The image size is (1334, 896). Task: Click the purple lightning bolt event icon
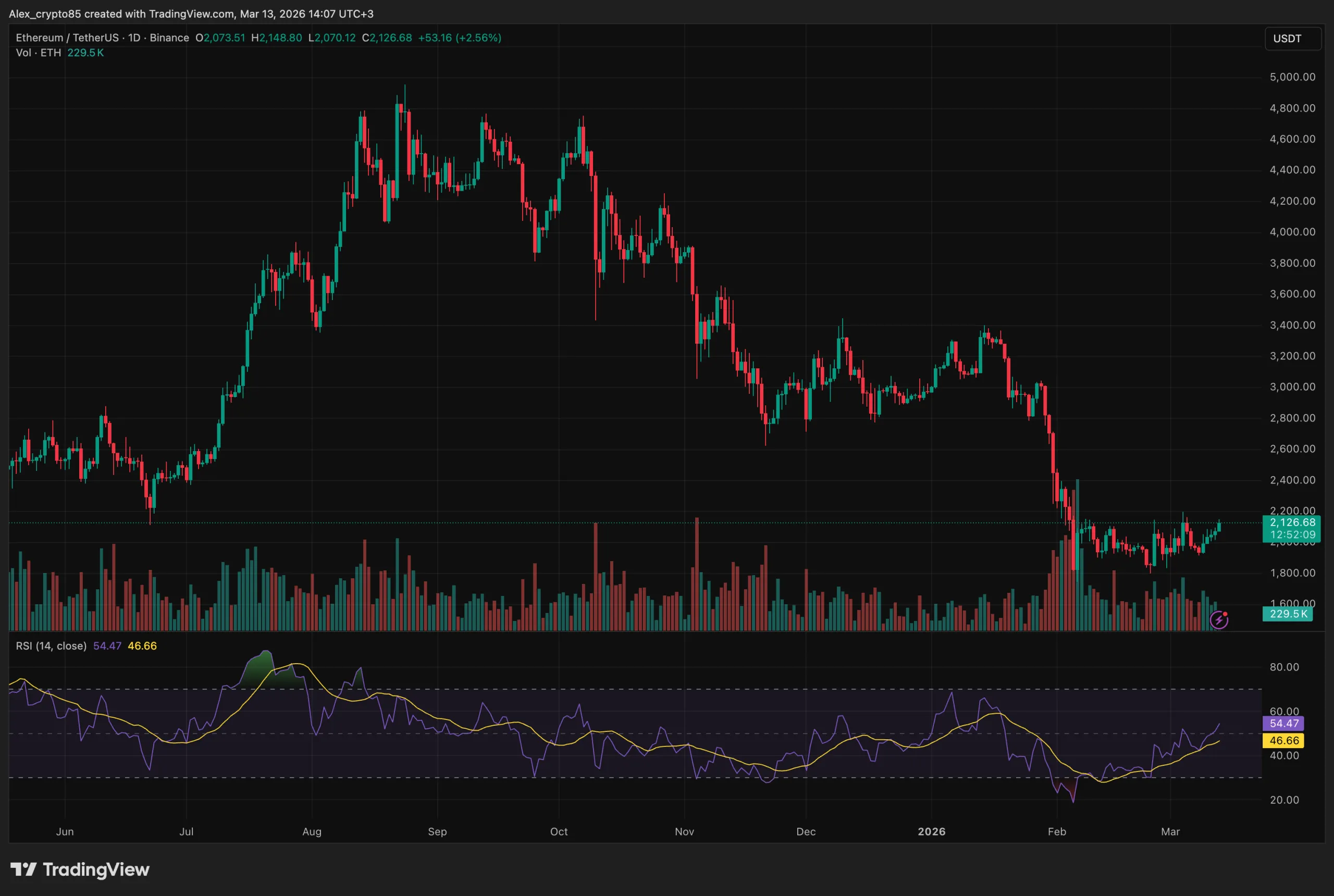click(x=1218, y=620)
